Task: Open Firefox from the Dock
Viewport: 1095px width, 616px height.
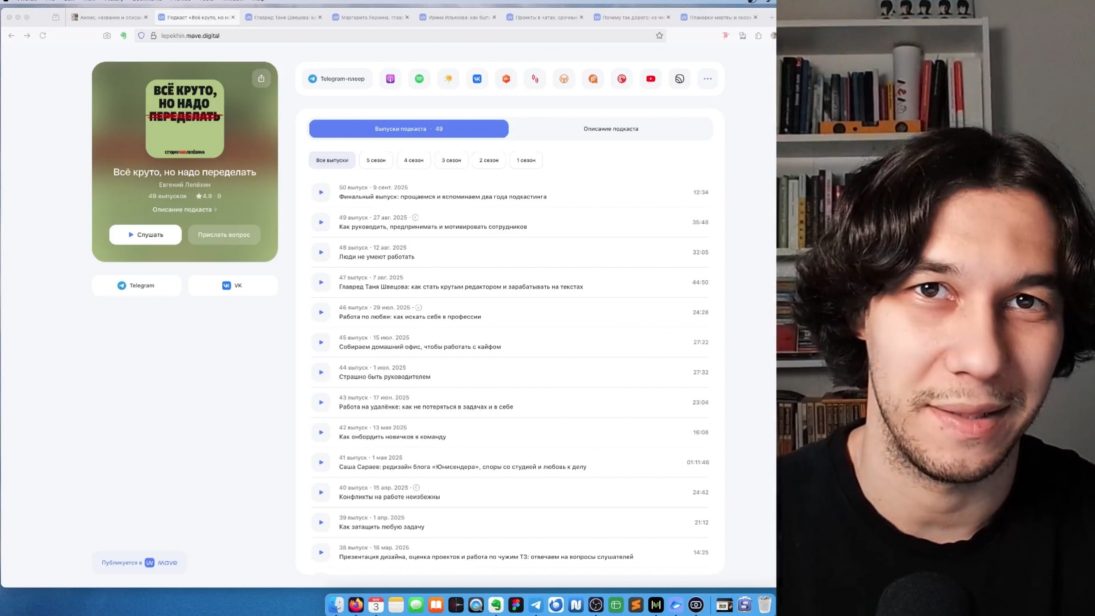Action: [357, 604]
